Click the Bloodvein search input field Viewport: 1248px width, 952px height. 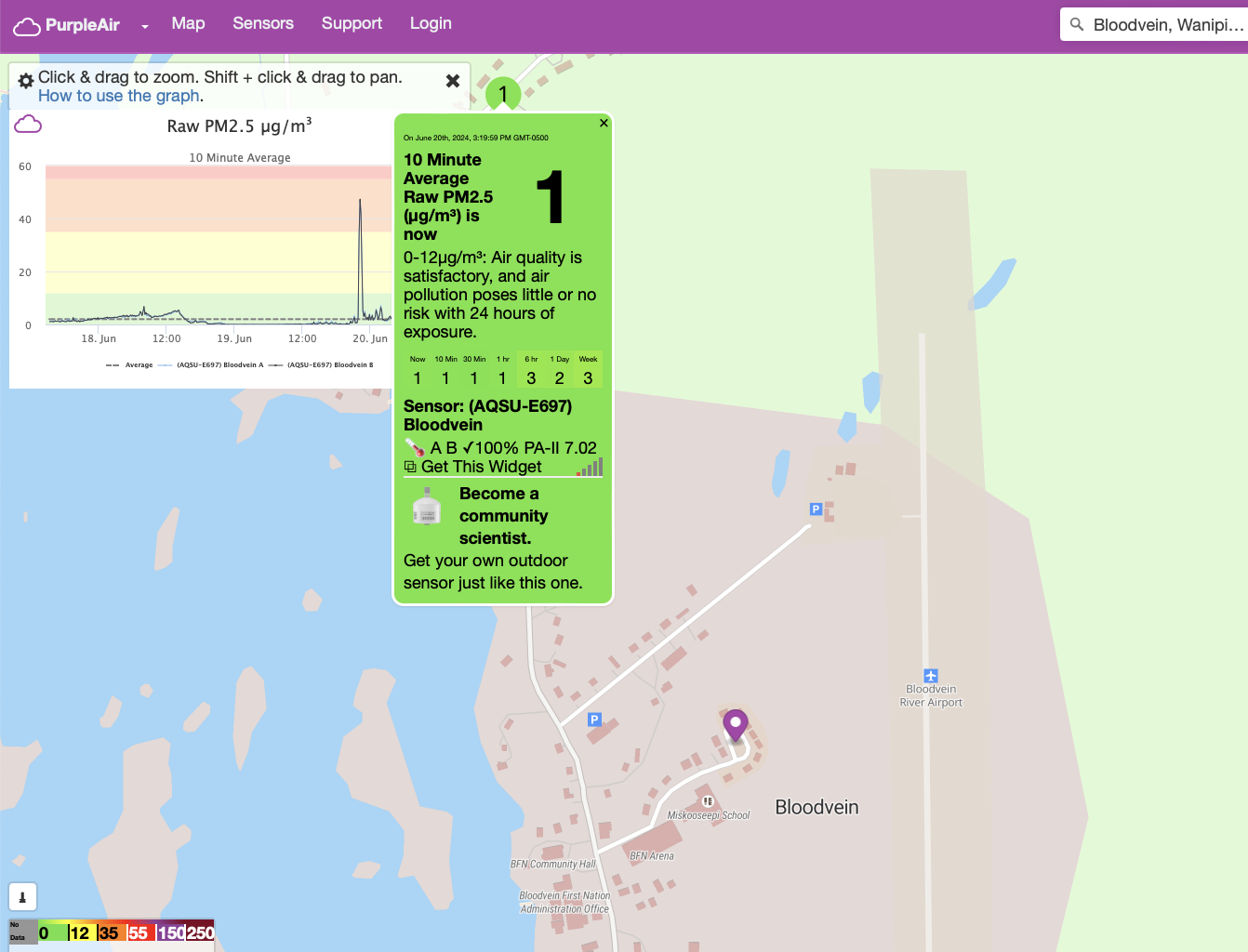1167,25
